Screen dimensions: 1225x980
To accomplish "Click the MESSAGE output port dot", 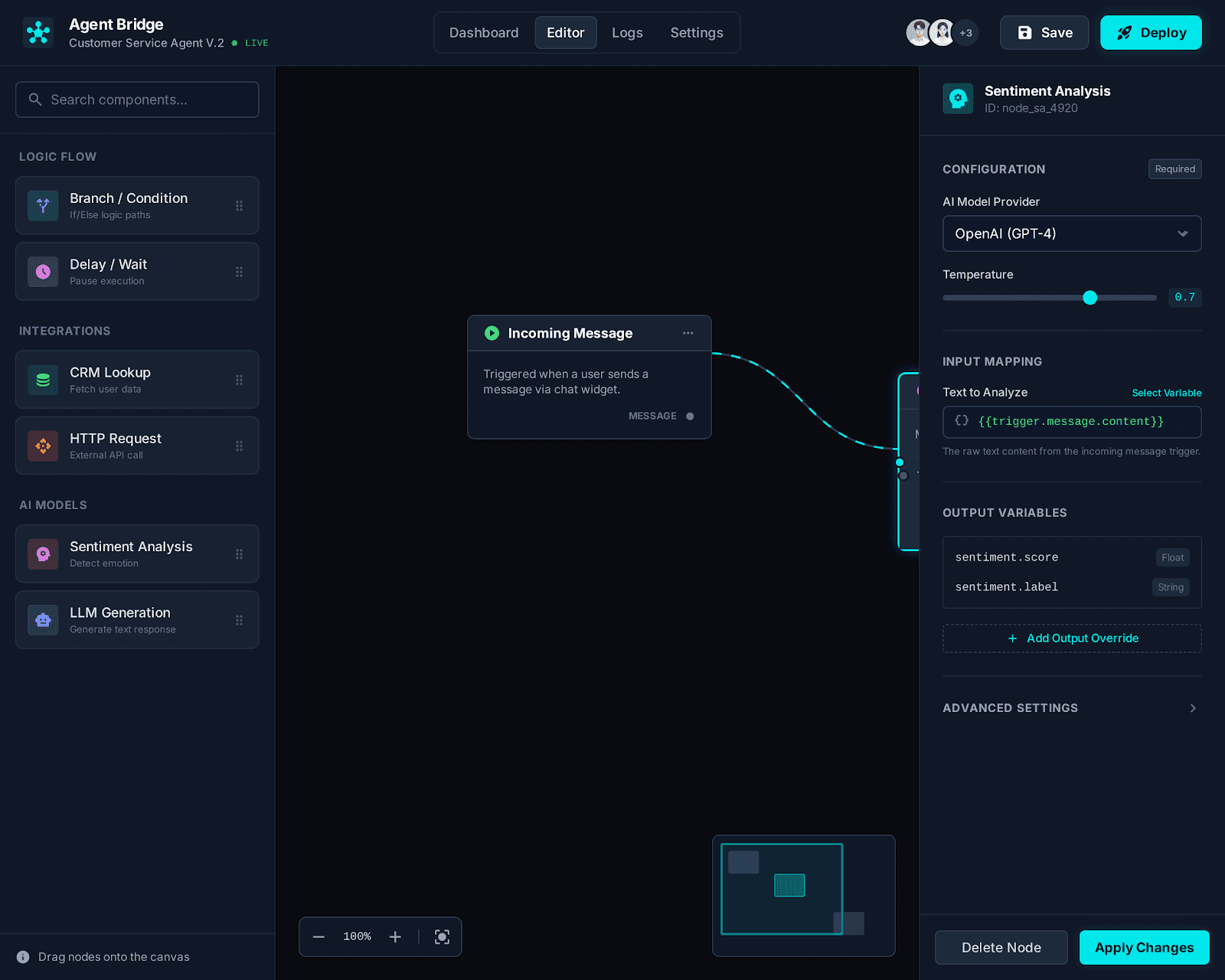I will point(690,416).
